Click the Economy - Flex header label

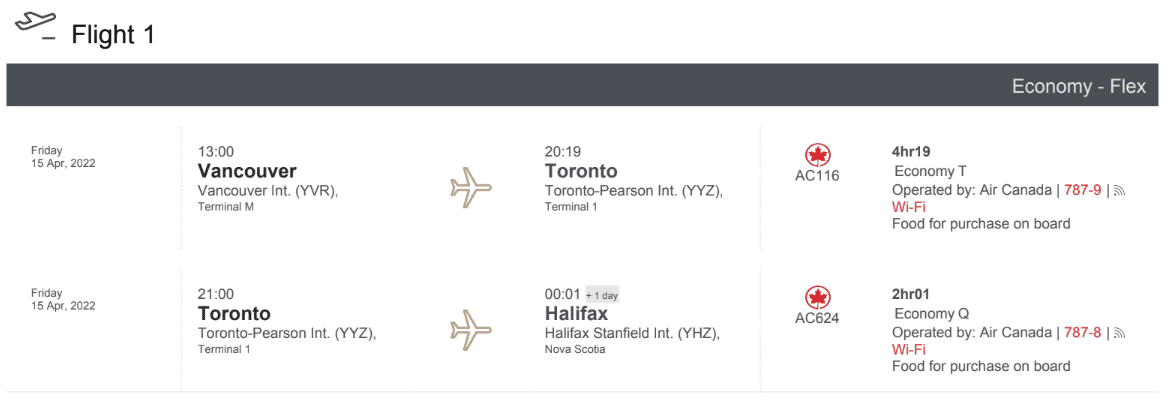[1078, 86]
